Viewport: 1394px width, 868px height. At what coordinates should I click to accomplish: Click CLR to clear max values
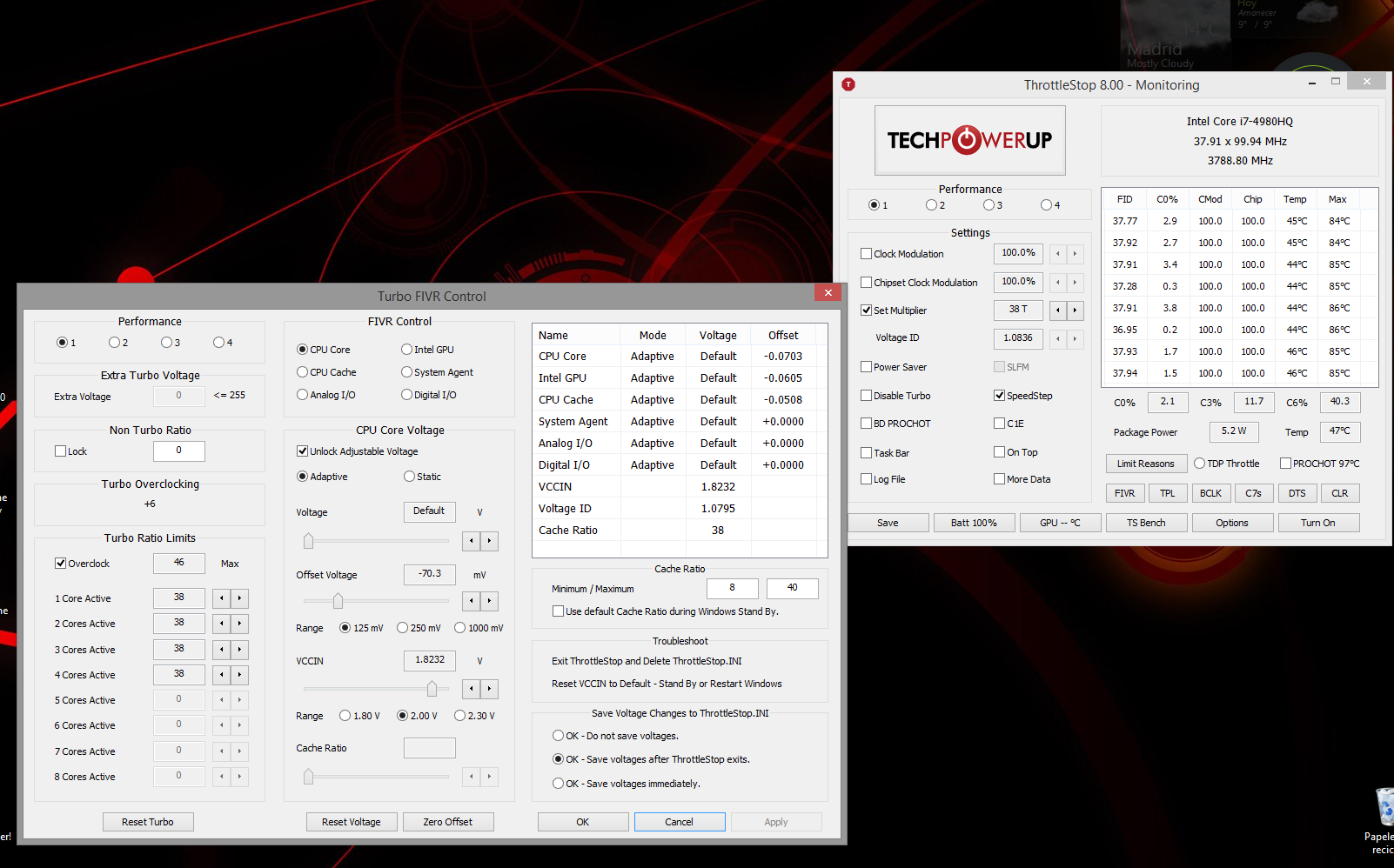pyautogui.click(x=1339, y=493)
